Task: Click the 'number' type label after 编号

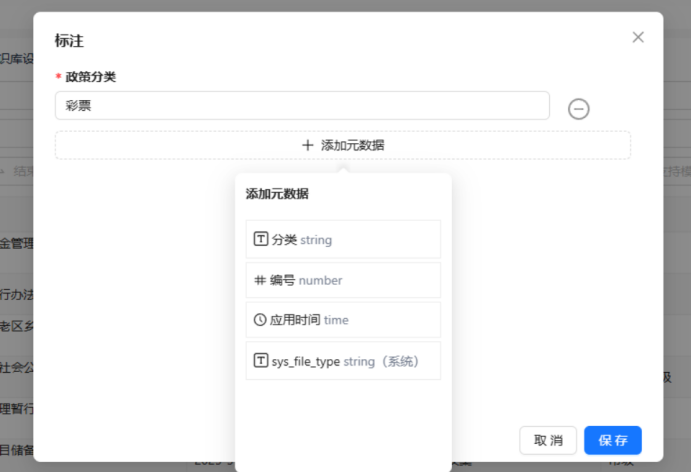Action: 320,280
